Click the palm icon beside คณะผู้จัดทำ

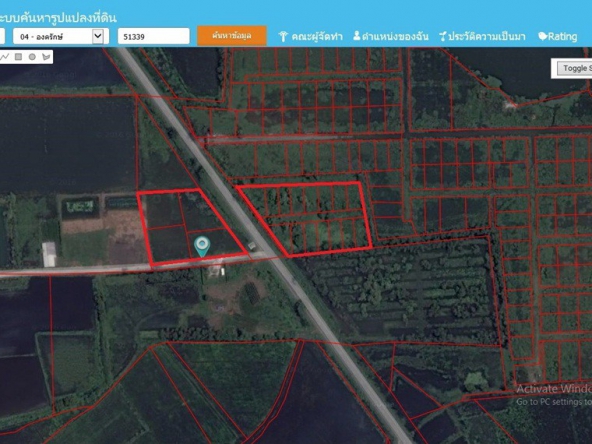point(283,37)
